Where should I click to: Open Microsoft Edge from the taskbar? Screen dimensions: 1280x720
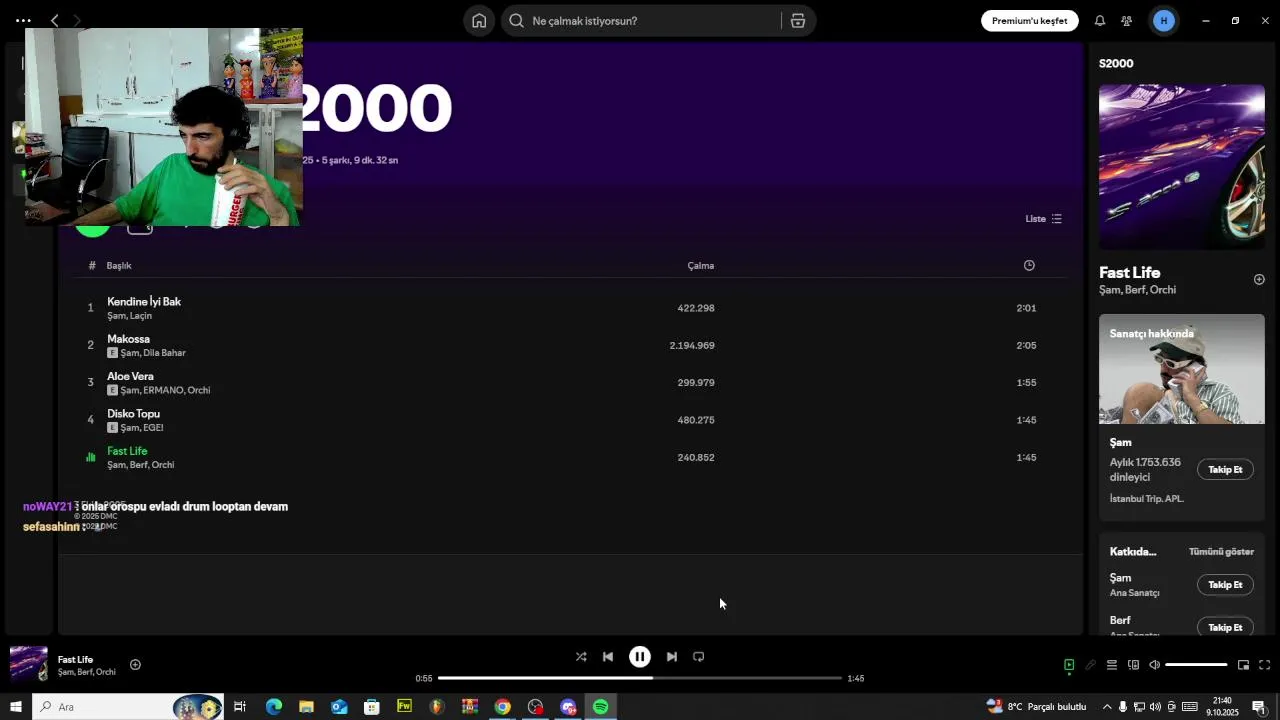tap(274, 707)
